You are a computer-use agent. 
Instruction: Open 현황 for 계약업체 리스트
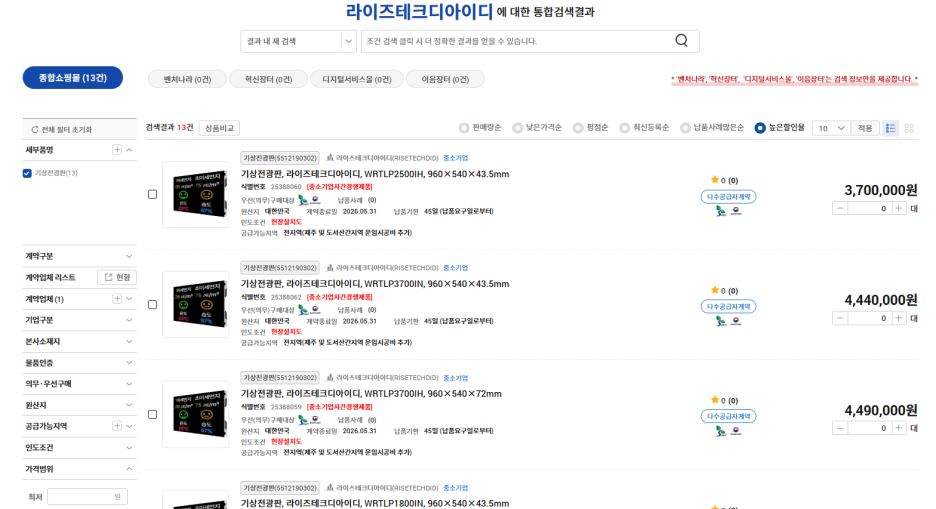117,277
